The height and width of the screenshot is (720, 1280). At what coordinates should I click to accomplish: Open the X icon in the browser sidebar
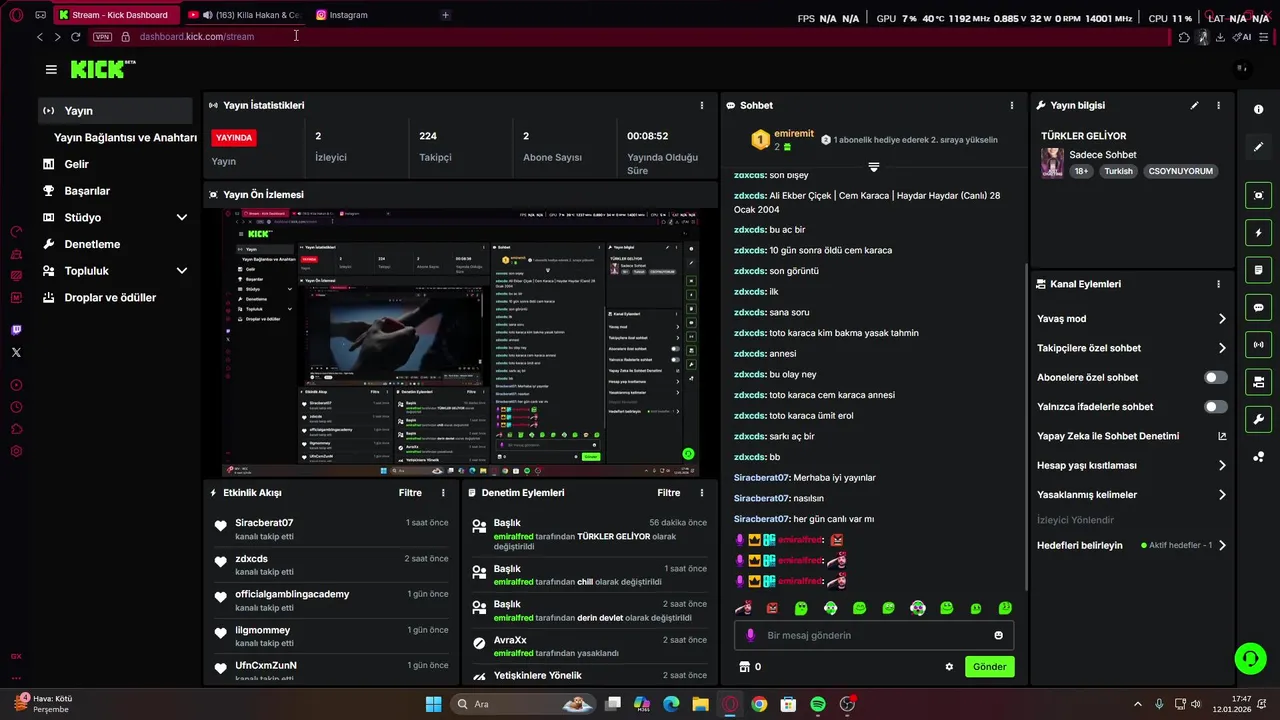coord(16,352)
